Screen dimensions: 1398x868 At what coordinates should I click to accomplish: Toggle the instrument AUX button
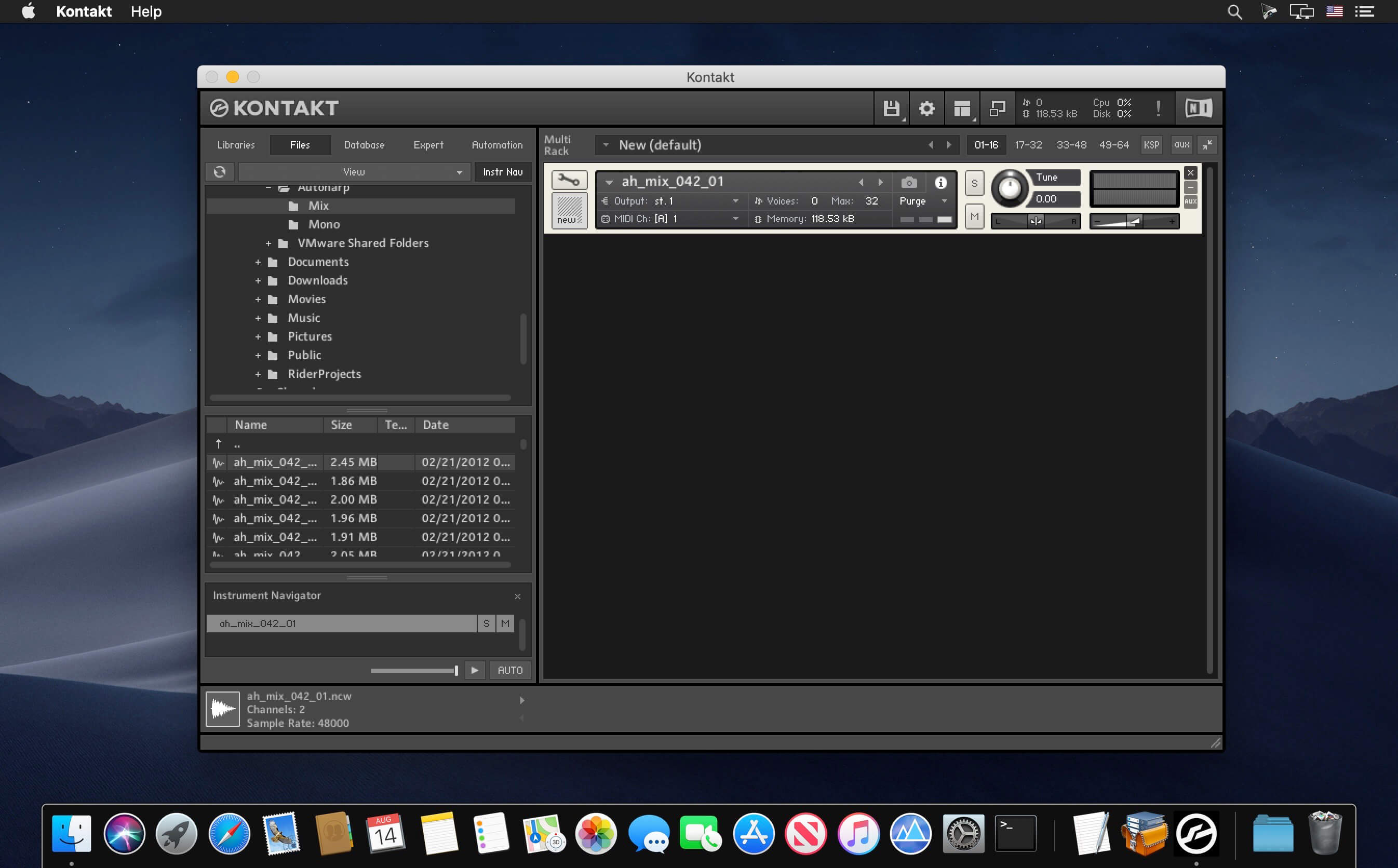pos(1191,201)
